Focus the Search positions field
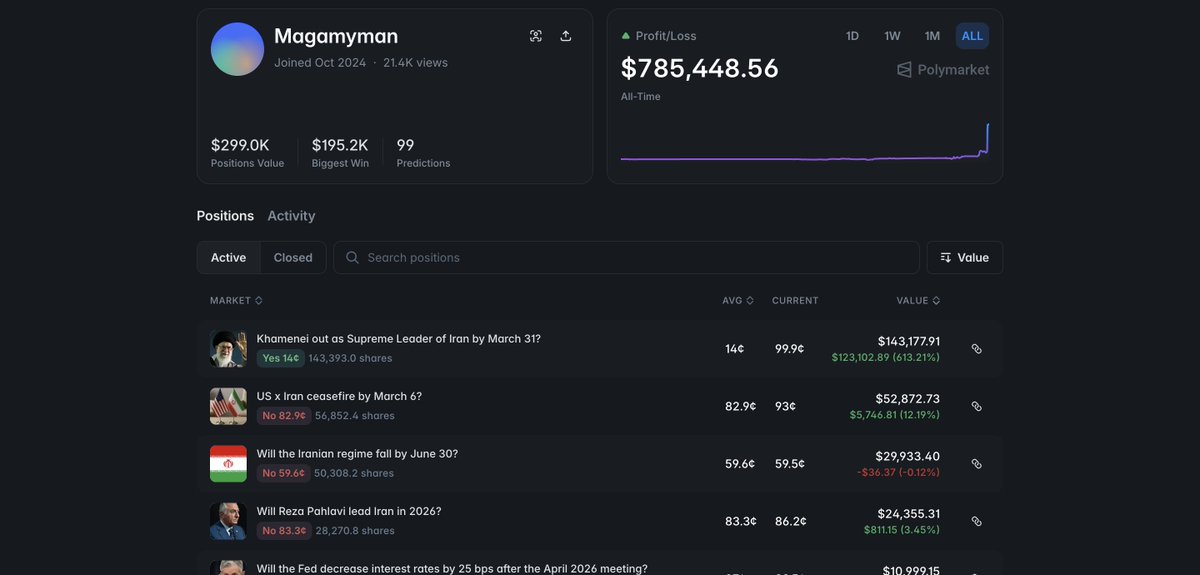This screenshot has width=1200, height=575. [626, 257]
